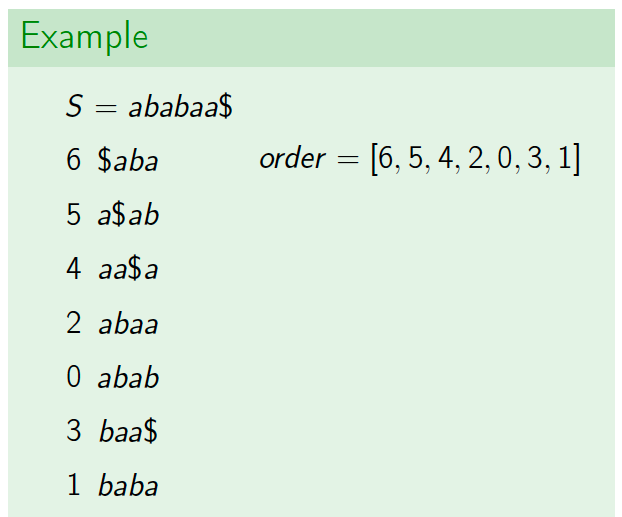The image size is (622, 517).
Task: Click the suffix $aba in row 6
Action: (x=128, y=160)
